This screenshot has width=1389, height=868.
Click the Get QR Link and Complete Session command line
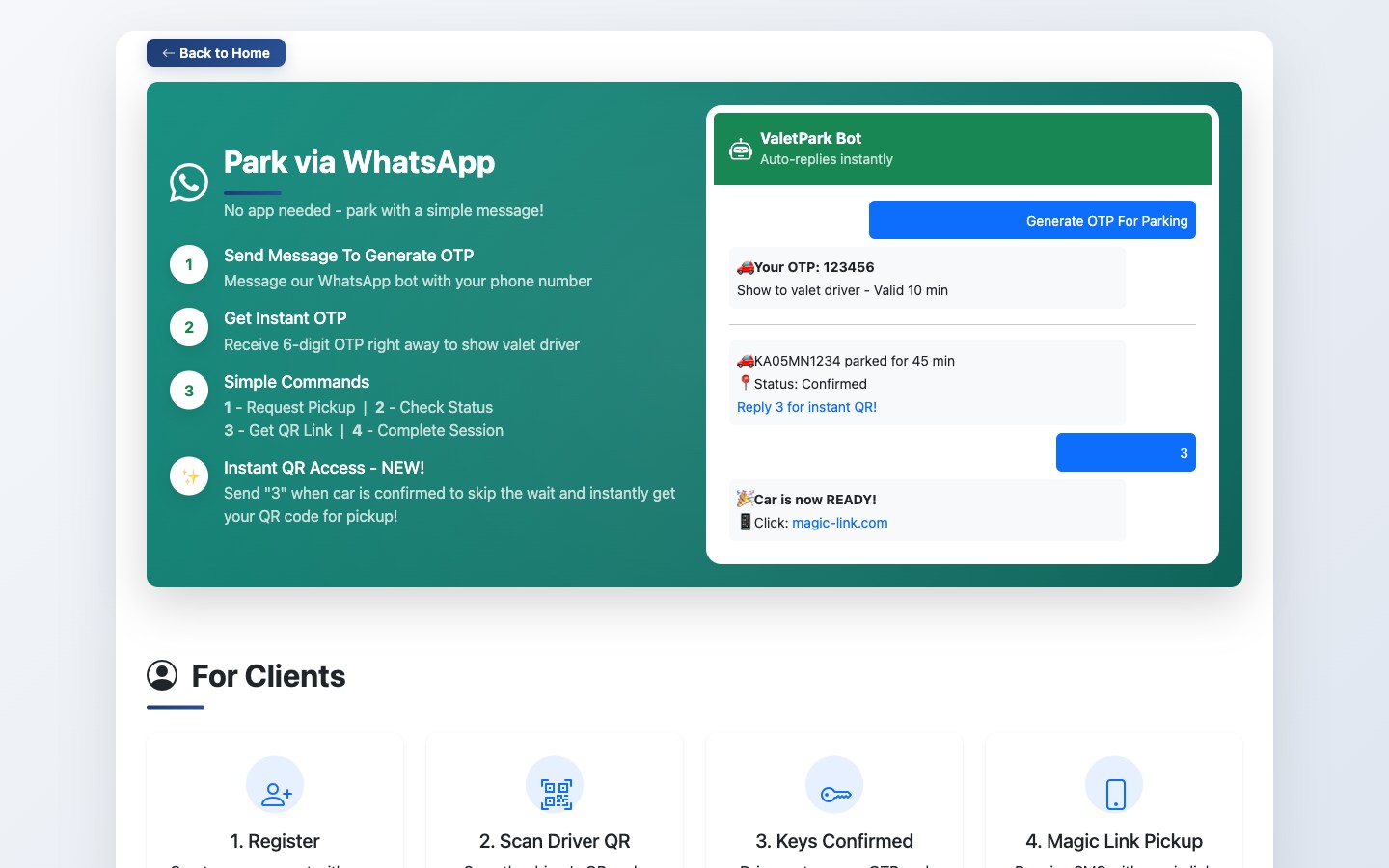tap(364, 430)
